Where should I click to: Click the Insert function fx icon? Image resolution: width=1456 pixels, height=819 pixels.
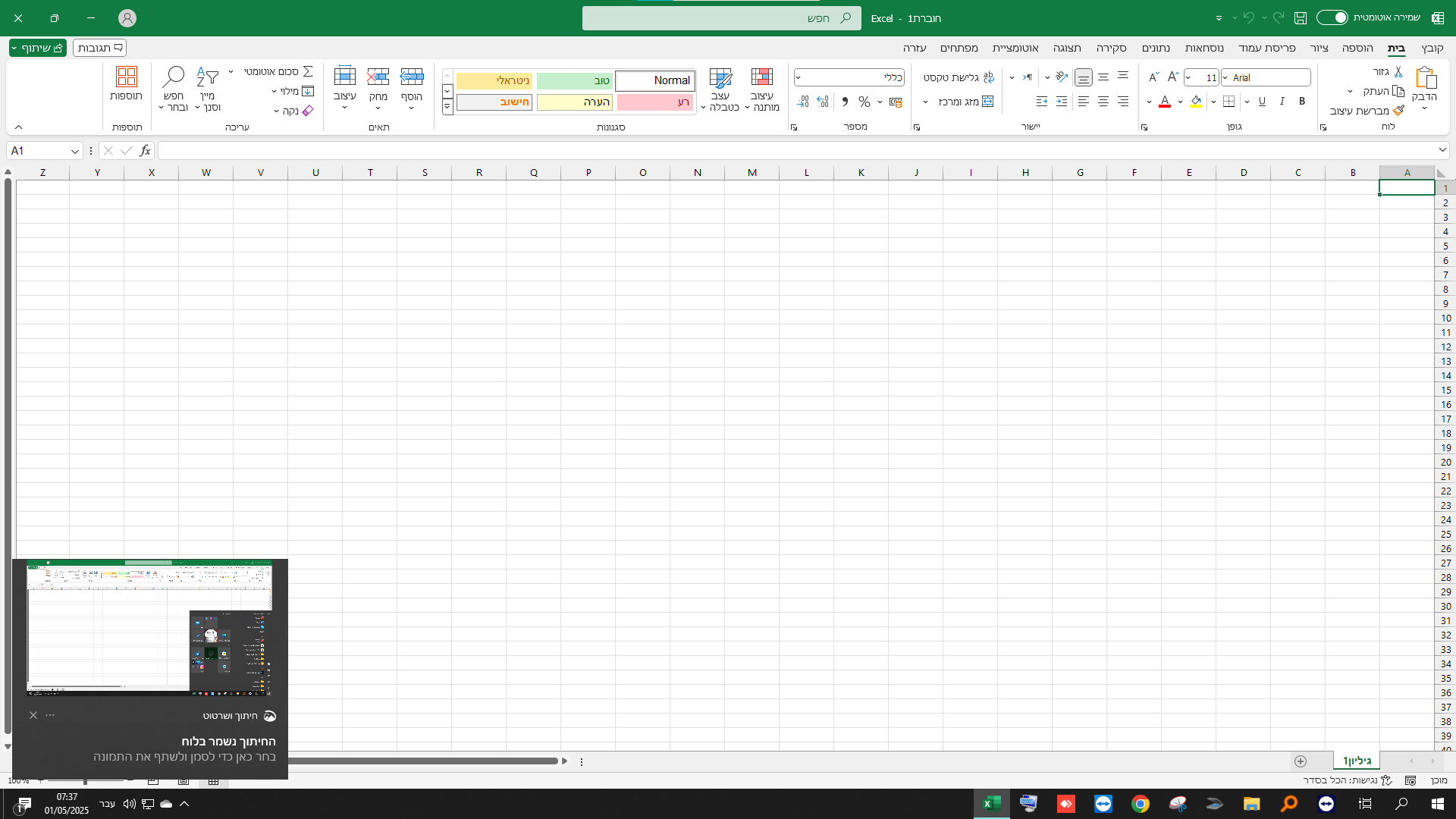click(x=145, y=151)
